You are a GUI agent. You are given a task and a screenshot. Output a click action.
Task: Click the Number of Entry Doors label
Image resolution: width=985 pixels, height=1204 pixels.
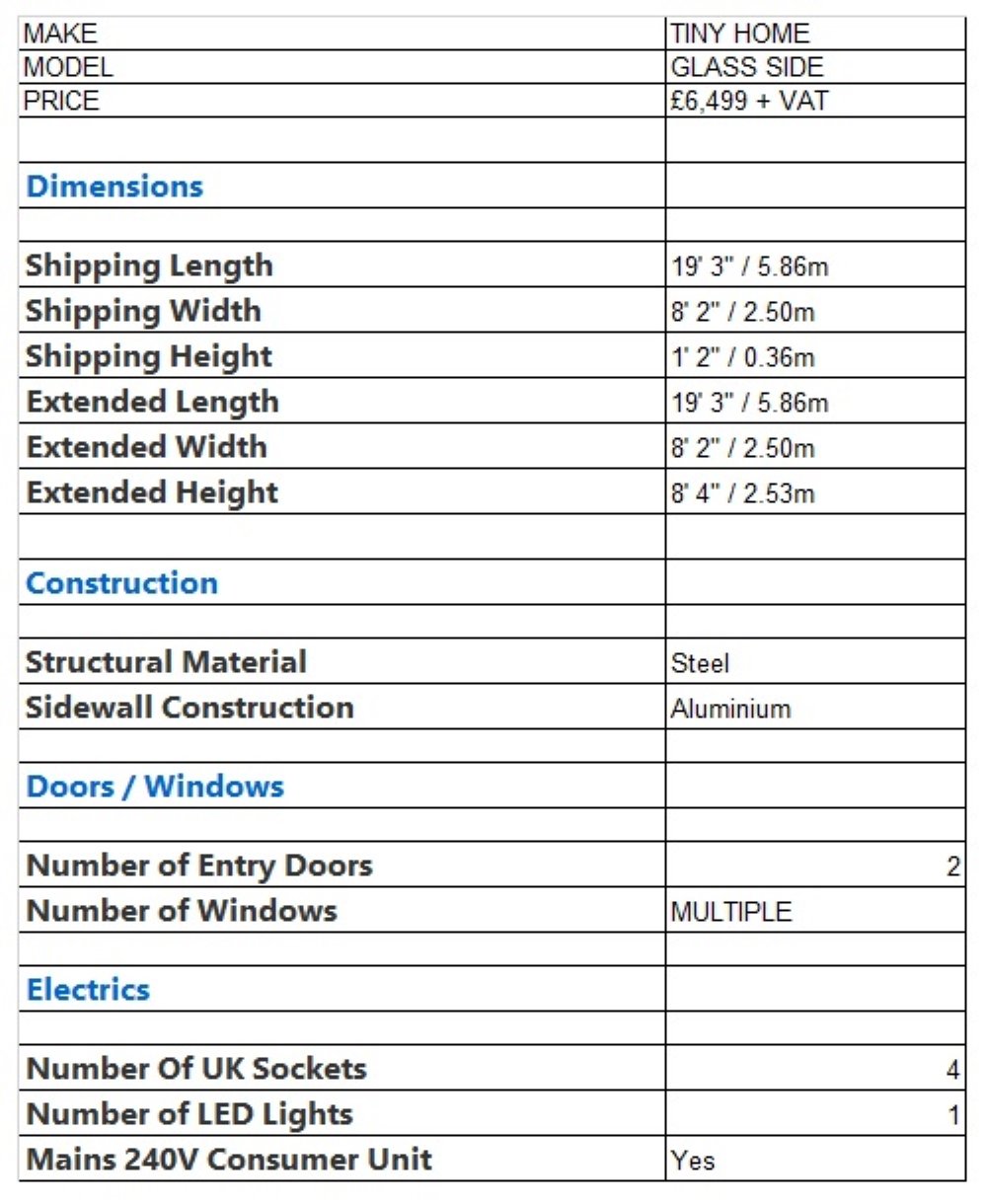pos(199,865)
